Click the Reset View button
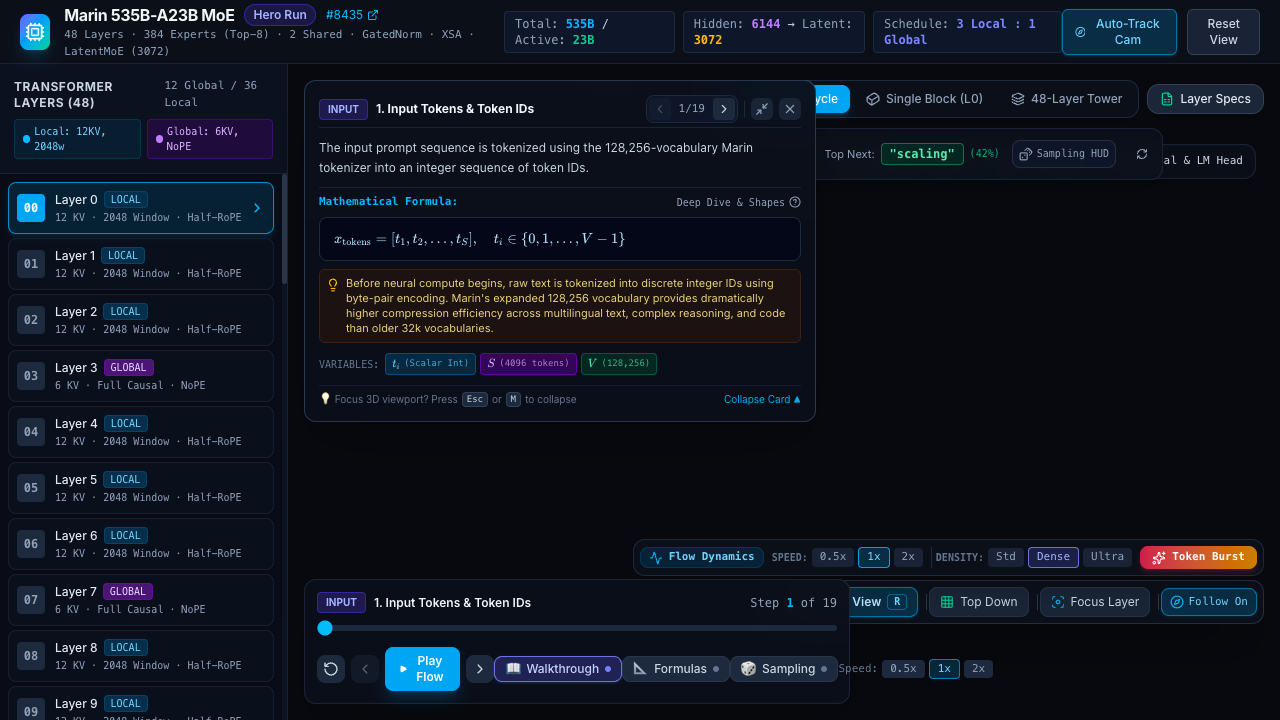 (x=1223, y=32)
